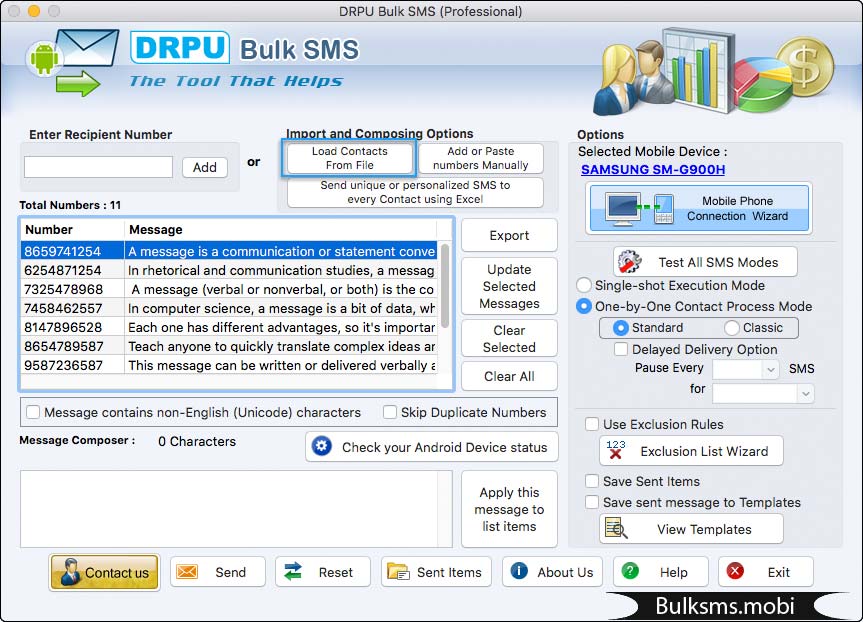Click the Clear Selected button
863x622 pixels.
509,339
